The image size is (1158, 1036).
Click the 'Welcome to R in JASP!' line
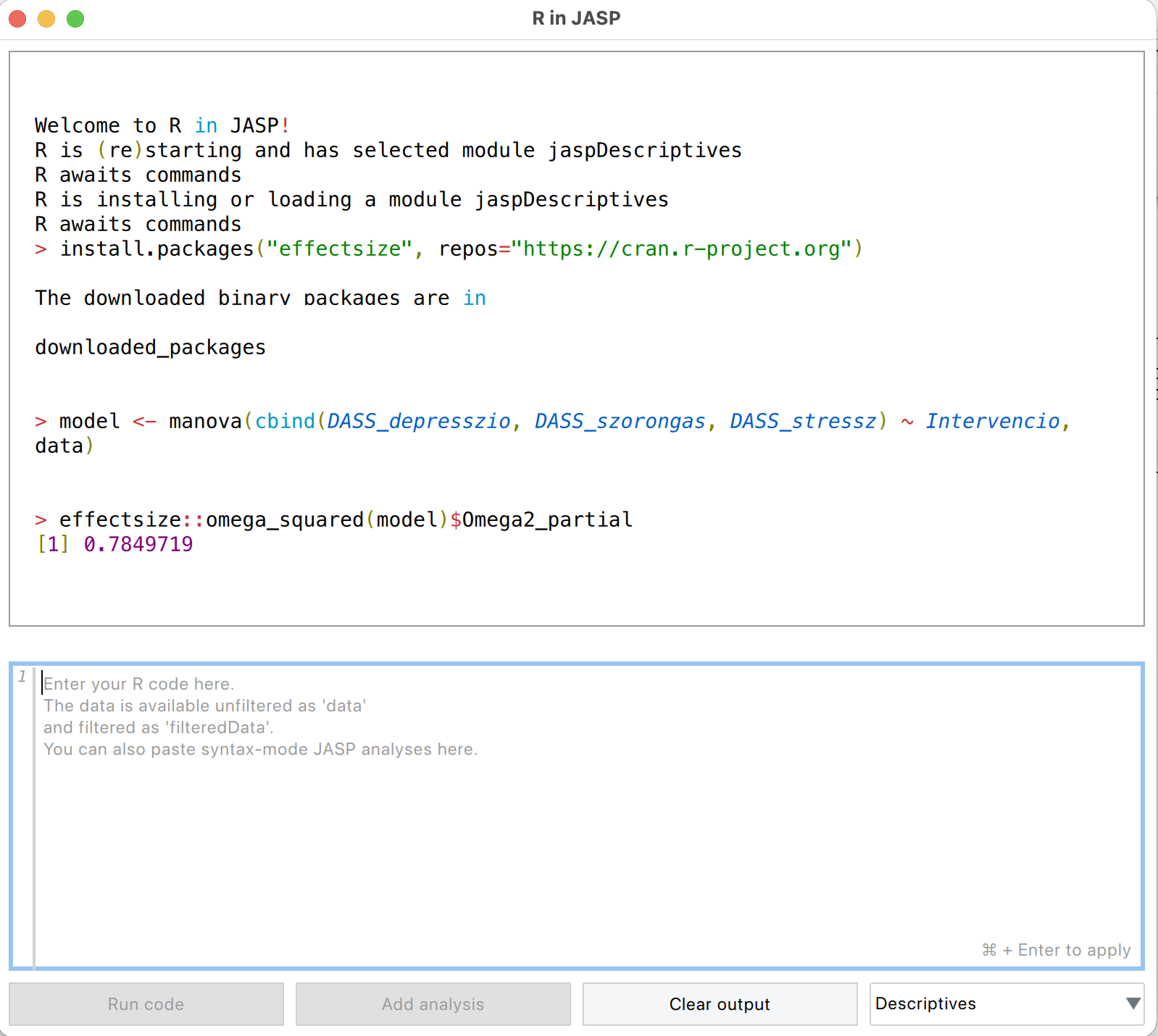(162, 125)
